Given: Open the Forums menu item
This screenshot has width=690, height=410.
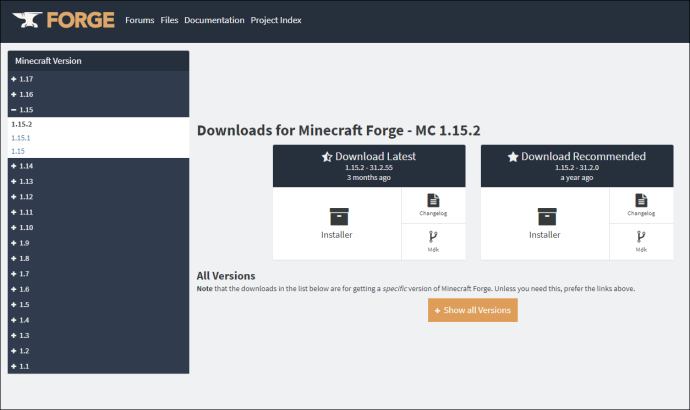Looking at the screenshot, I should point(139,20).
